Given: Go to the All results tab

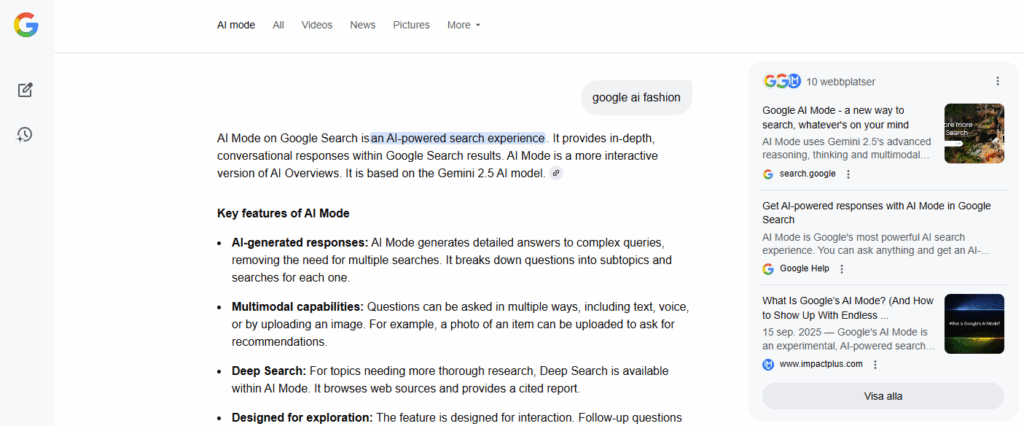Looking at the screenshot, I should pos(278,25).
